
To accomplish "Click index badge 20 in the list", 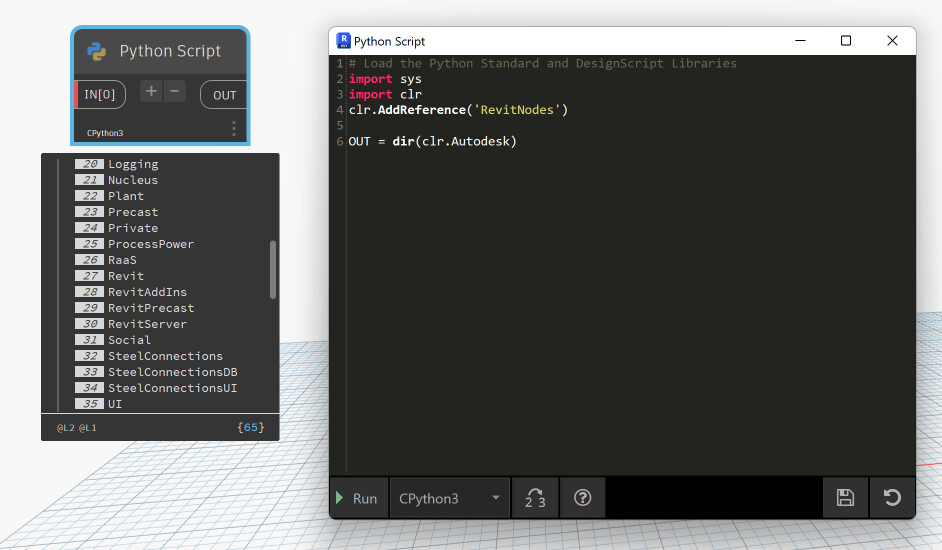I will tap(90, 164).
